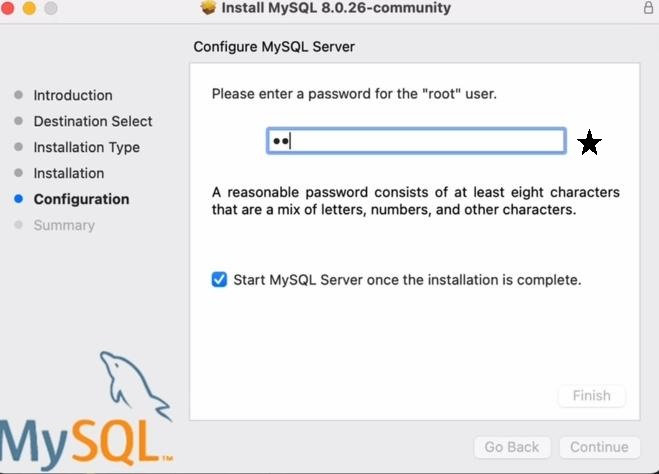Click the gray disabled zoom window button
Image resolution: width=659 pixels, height=474 pixels.
48,8
